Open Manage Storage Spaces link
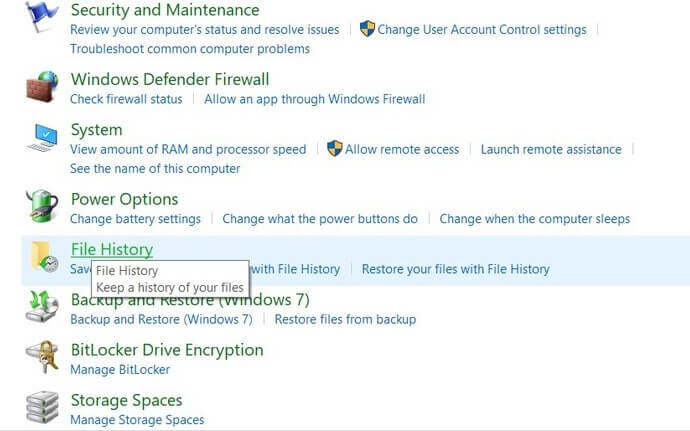The height and width of the screenshot is (431, 690). 137,420
